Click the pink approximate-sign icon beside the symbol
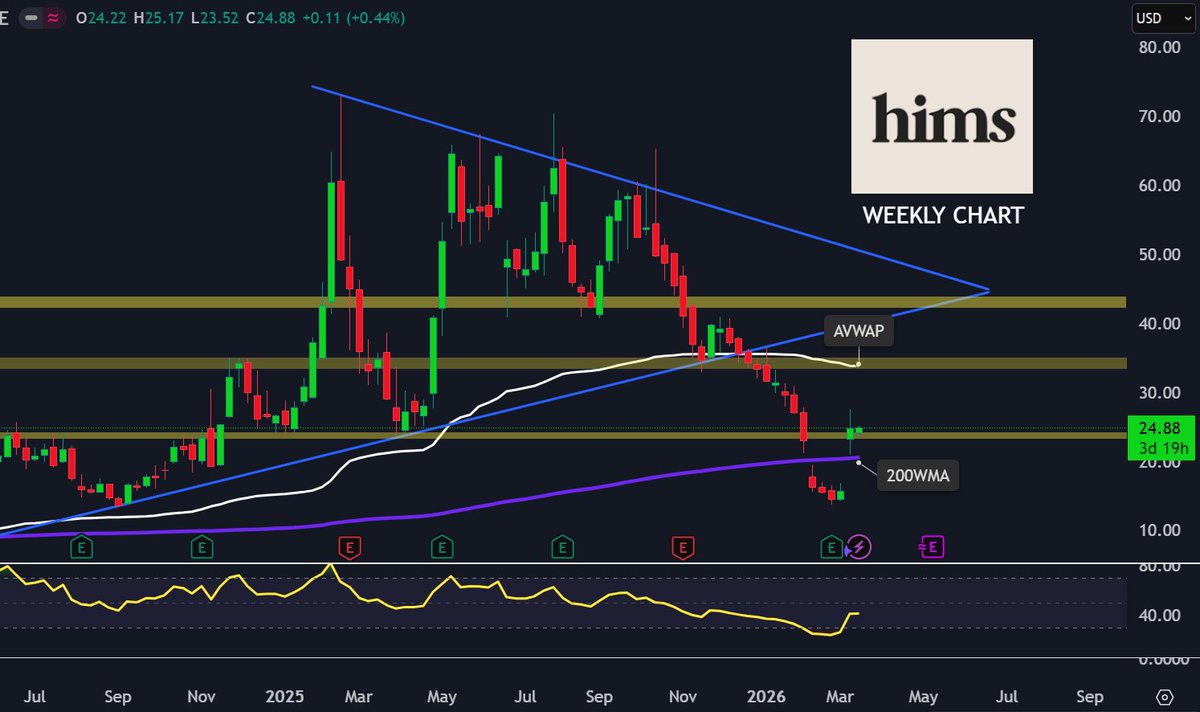Image resolution: width=1200 pixels, height=712 pixels. click(x=55, y=17)
